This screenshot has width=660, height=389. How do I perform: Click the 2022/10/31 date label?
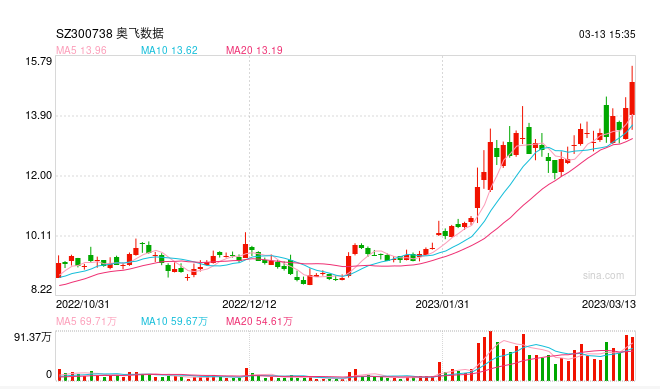coord(82,304)
